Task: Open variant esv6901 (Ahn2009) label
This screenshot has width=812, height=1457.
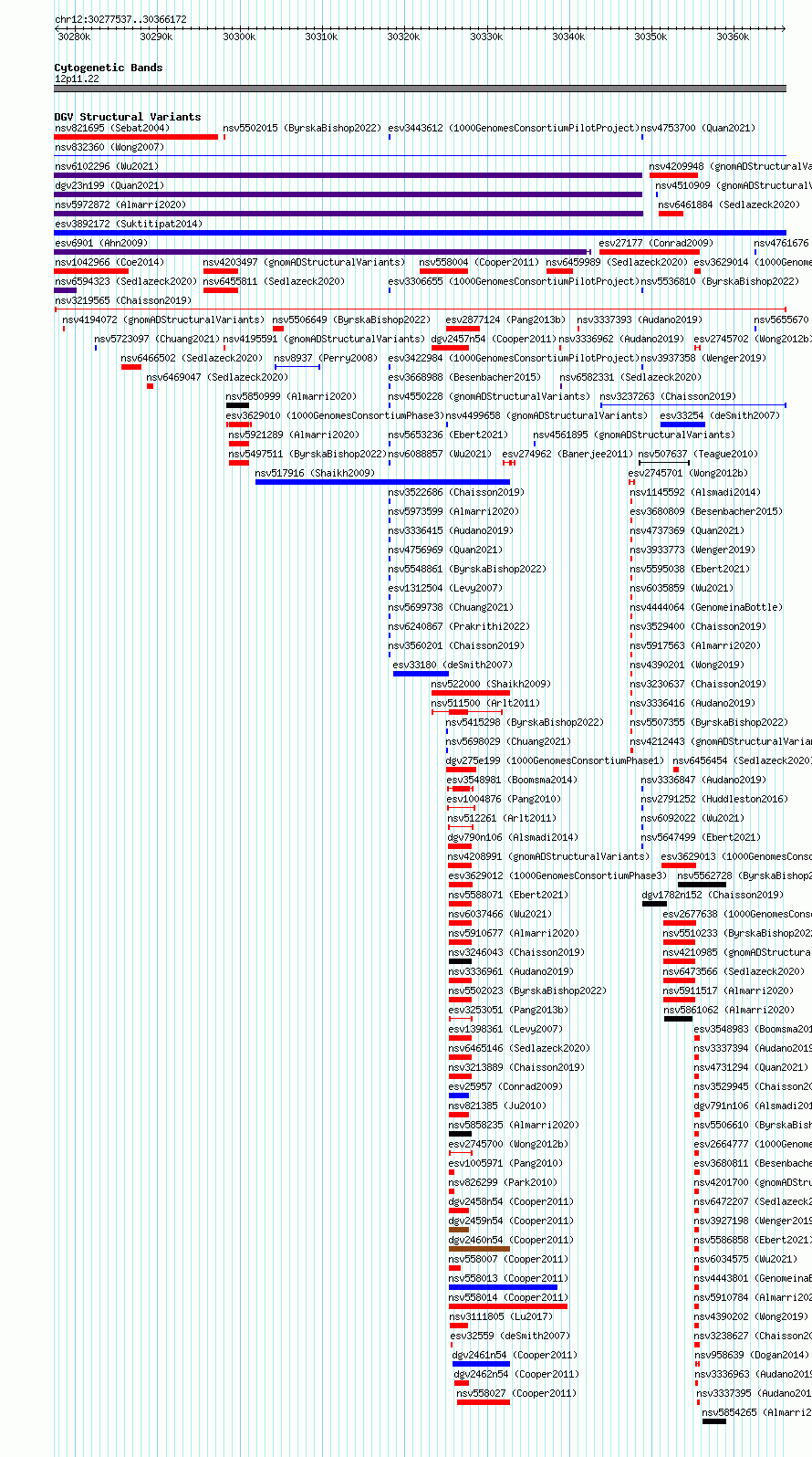Action: (101, 244)
